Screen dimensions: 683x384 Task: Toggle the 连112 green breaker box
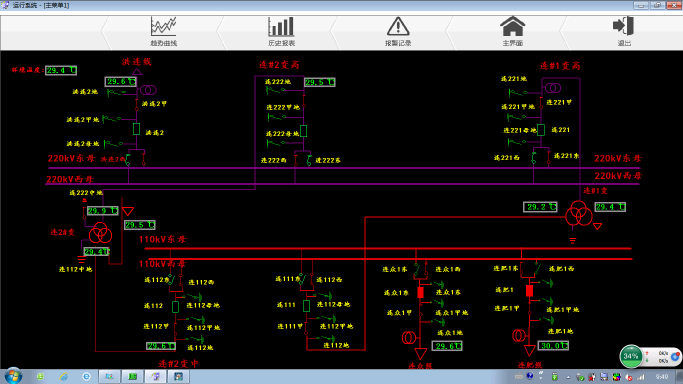click(x=176, y=307)
